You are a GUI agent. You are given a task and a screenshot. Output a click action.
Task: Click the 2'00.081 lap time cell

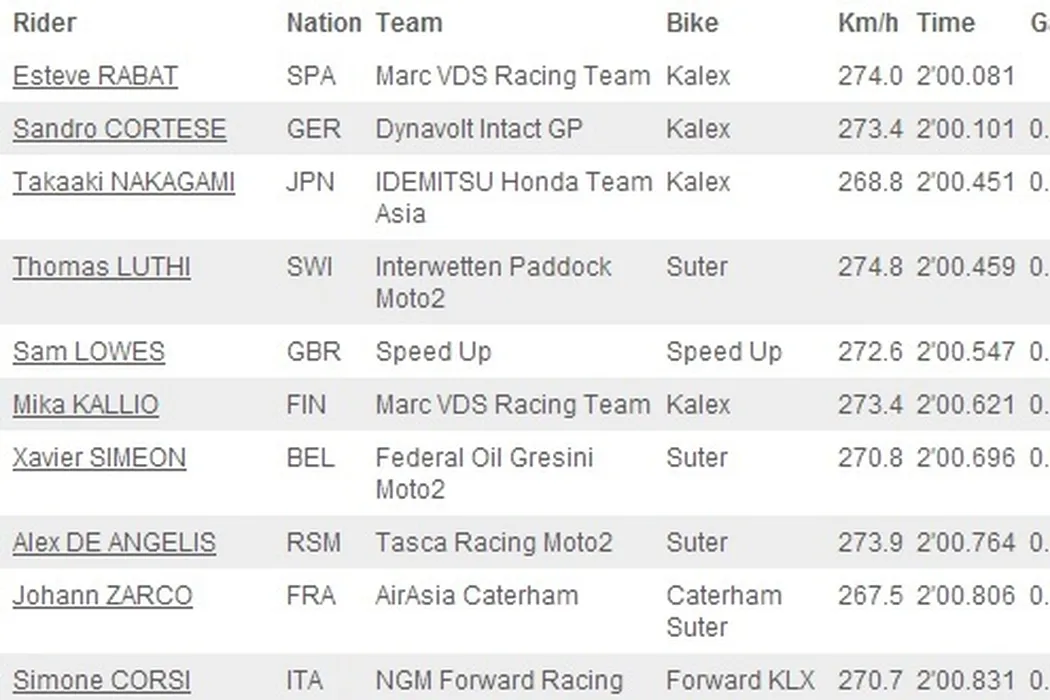click(965, 77)
